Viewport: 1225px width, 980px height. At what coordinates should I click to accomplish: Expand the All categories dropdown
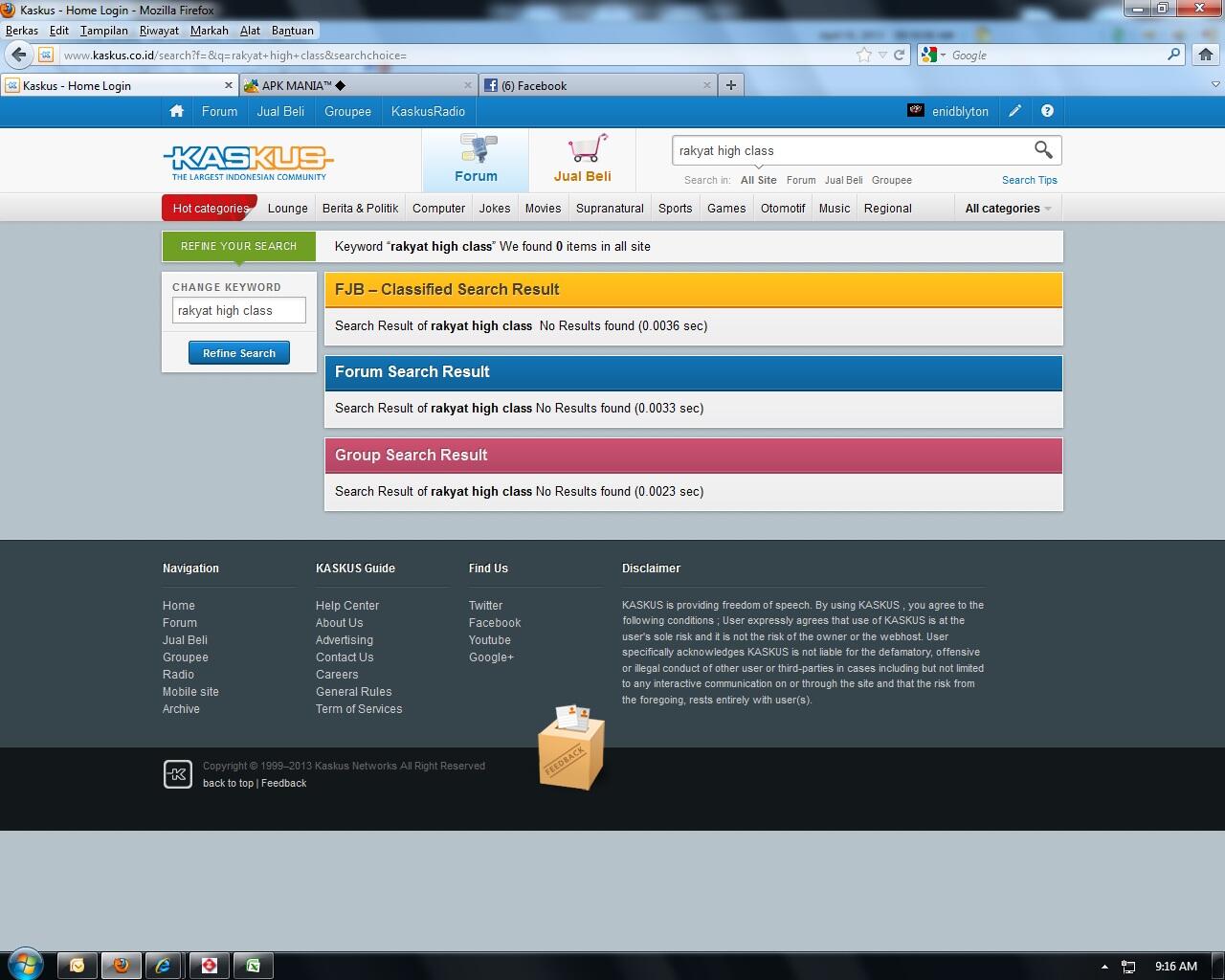(1008, 208)
